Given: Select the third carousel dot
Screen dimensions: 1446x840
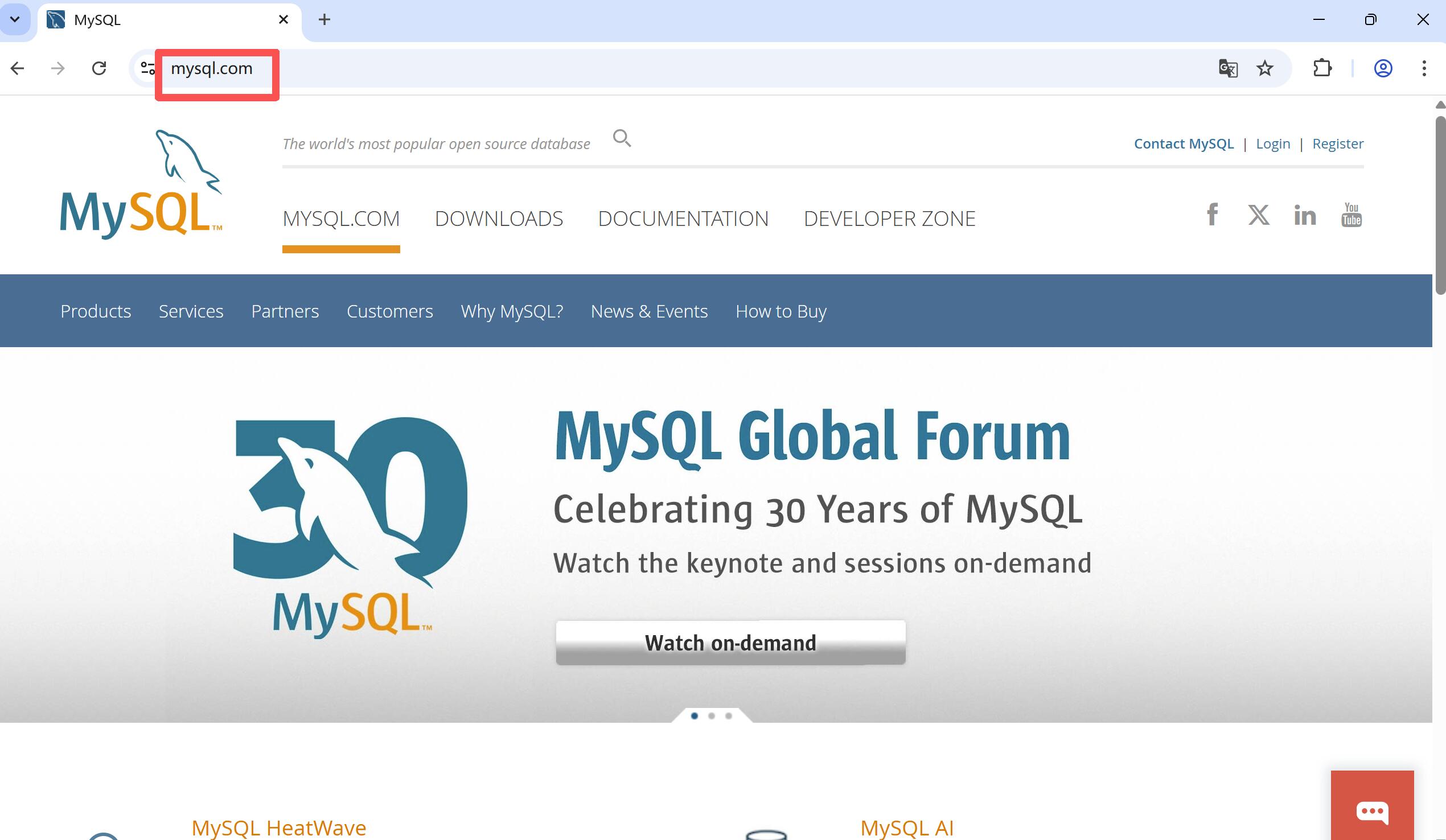Looking at the screenshot, I should tap(728, 715).
